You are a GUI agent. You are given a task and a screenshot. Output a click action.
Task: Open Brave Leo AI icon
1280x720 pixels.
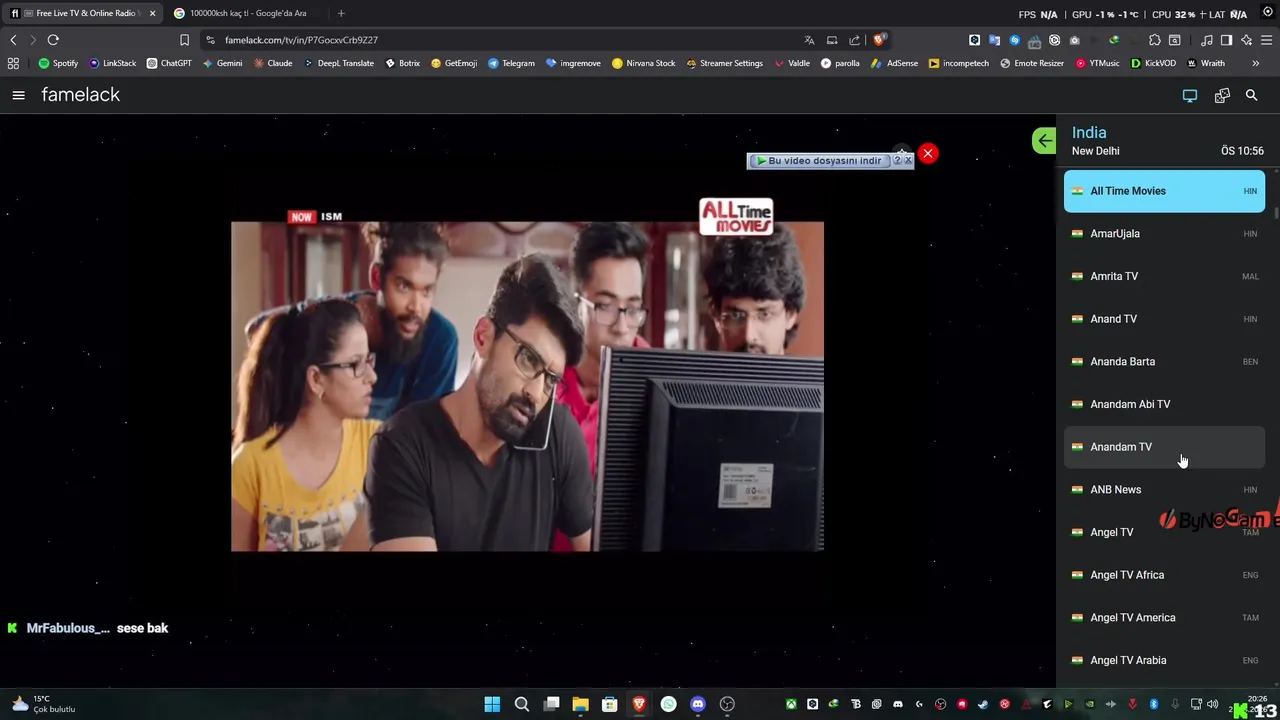coord(1246,40)
